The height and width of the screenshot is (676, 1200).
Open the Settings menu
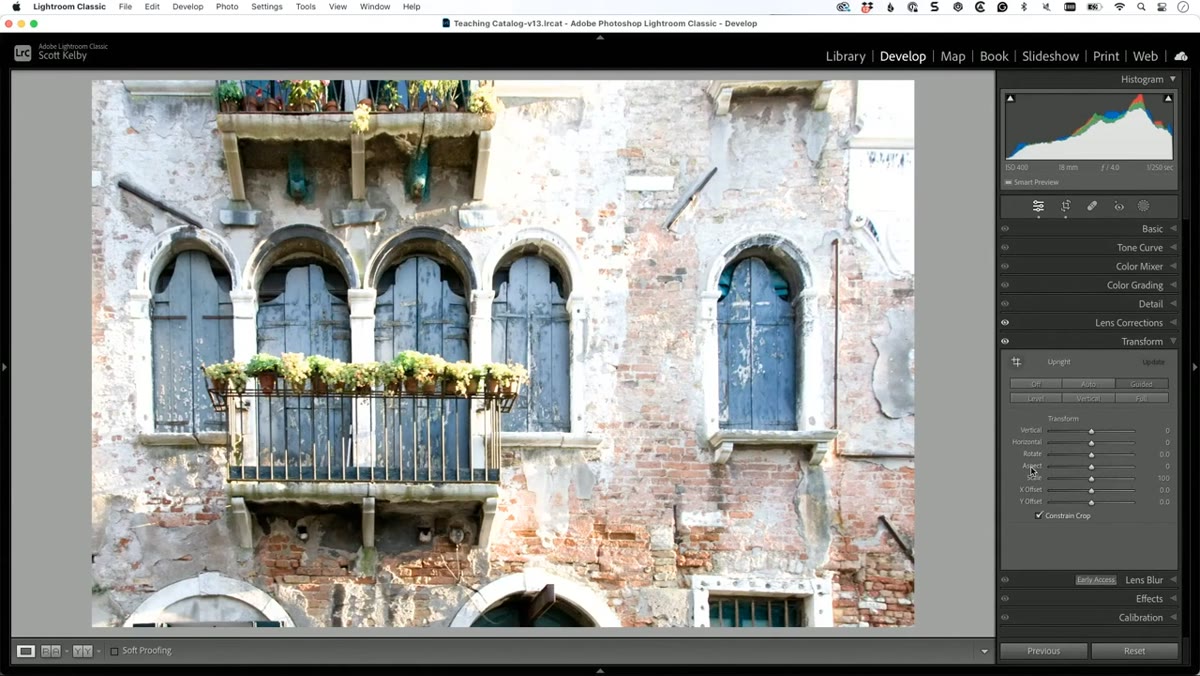pyautogui.click(x=266, y=7)
